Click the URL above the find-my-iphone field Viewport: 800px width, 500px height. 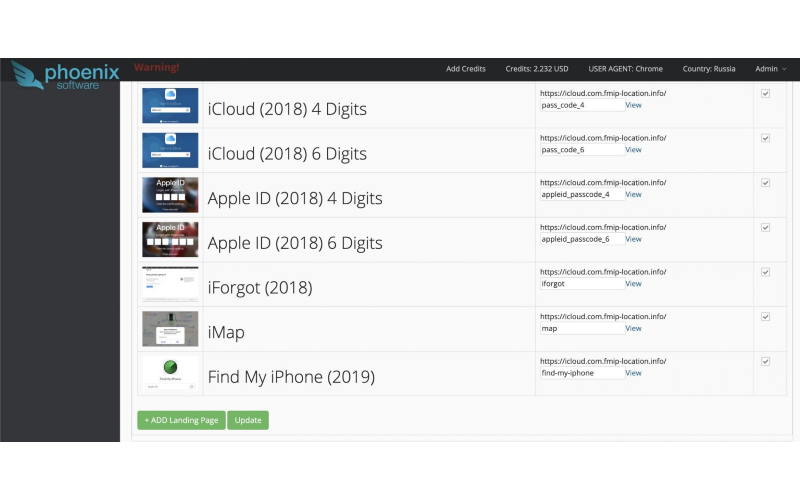[603, 361]
